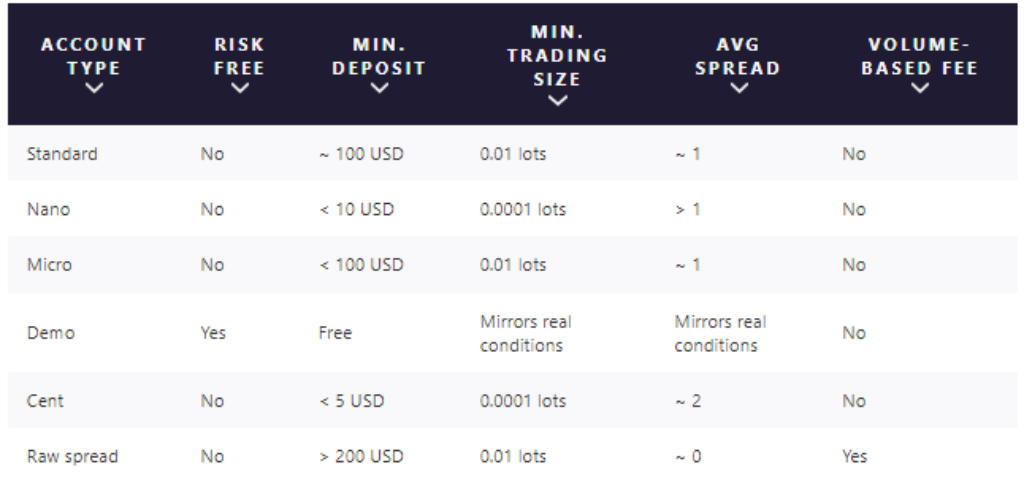Sort by the Account Type column header text
This screenshot has height=502, width=1024.
pyautogui.click(x=94, y=56)
